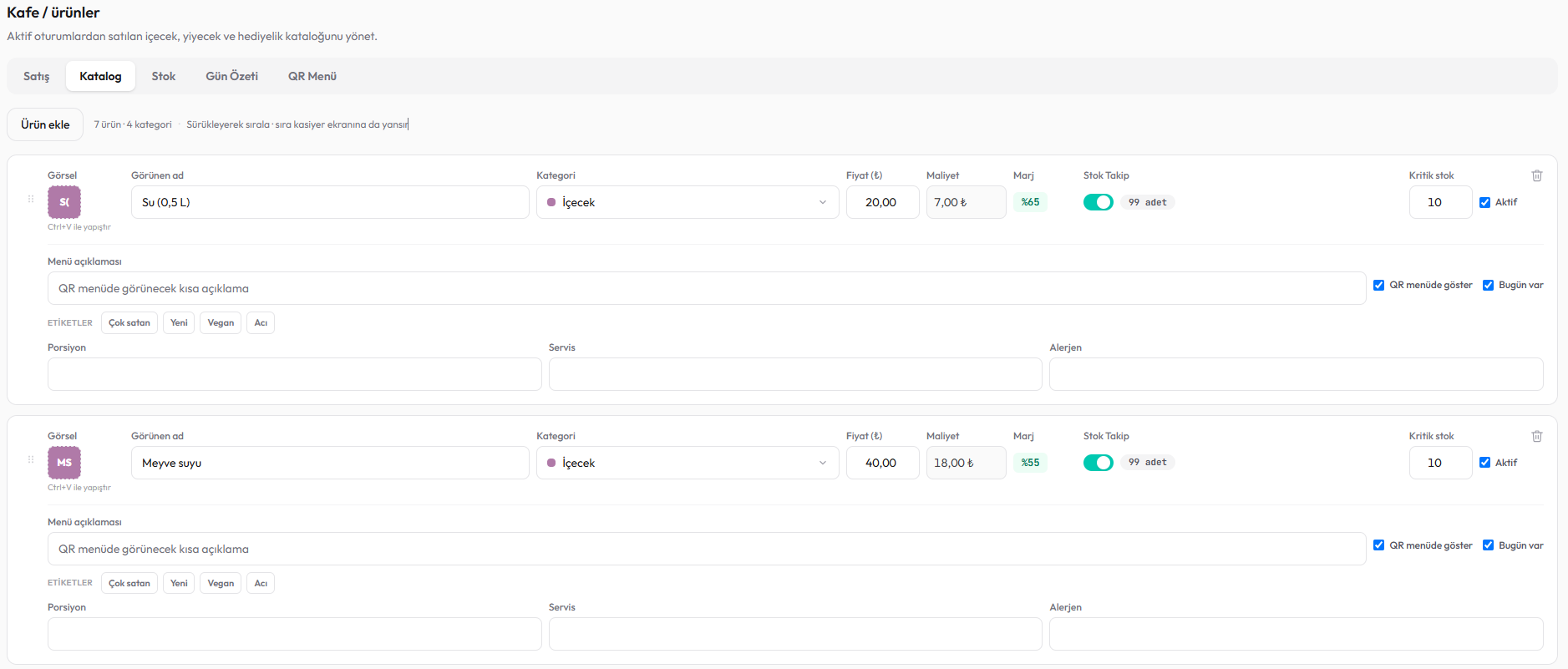This screenshot has height=669, width=1568.
Task: Add Vegan tag to Meyve suyu
Action: (x=221, y=583)
